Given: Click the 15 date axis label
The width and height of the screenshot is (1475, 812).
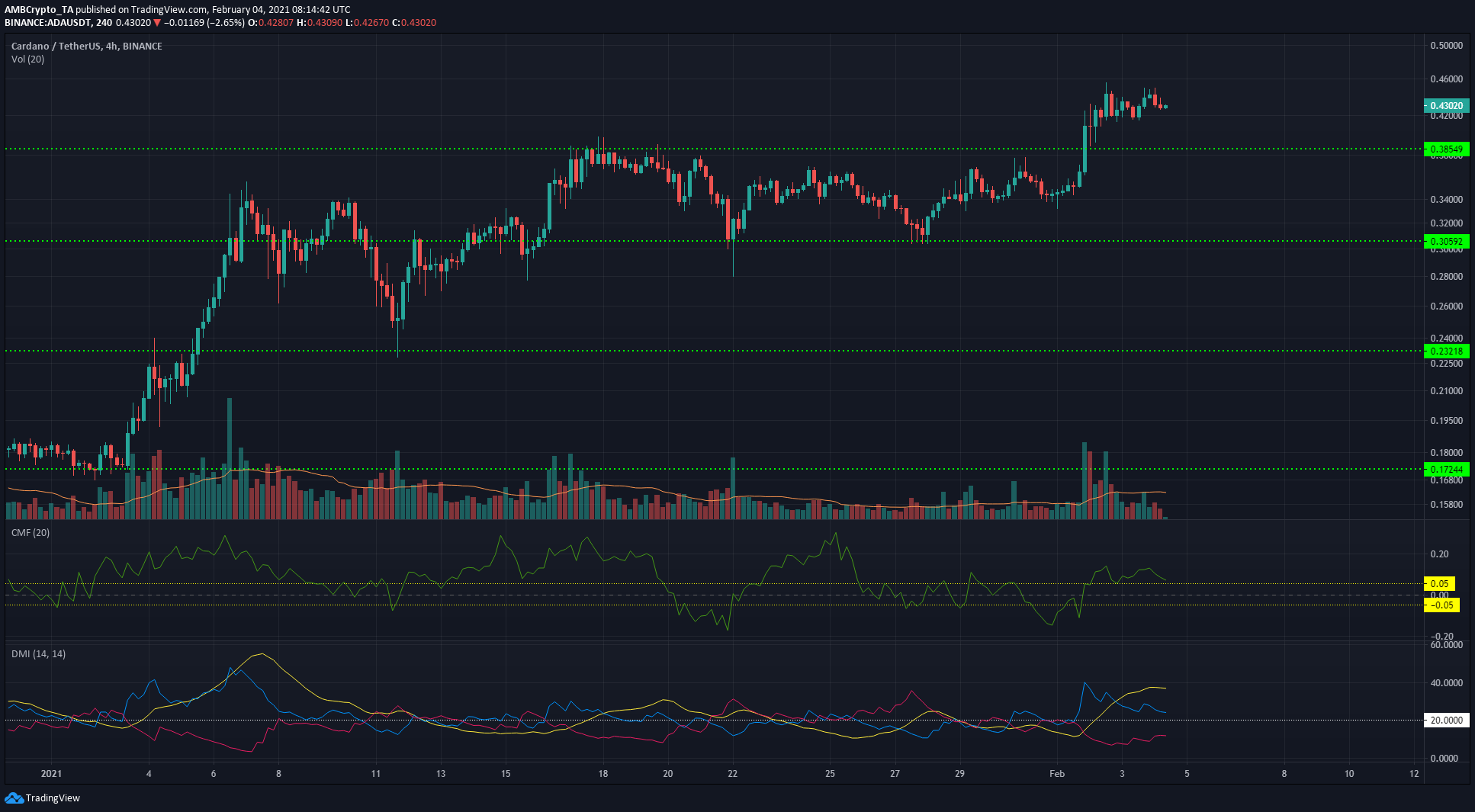Looking at the screenshot, I should tap(506, 774).
